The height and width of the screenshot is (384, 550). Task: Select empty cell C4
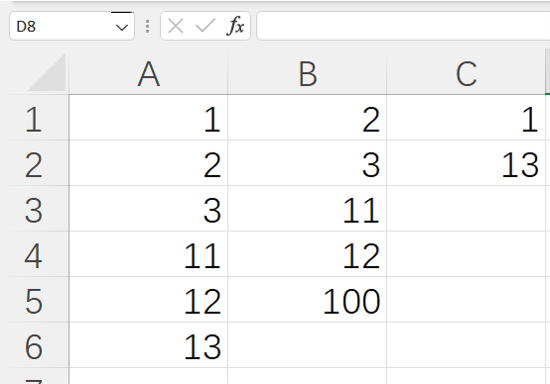coord(466,254)
